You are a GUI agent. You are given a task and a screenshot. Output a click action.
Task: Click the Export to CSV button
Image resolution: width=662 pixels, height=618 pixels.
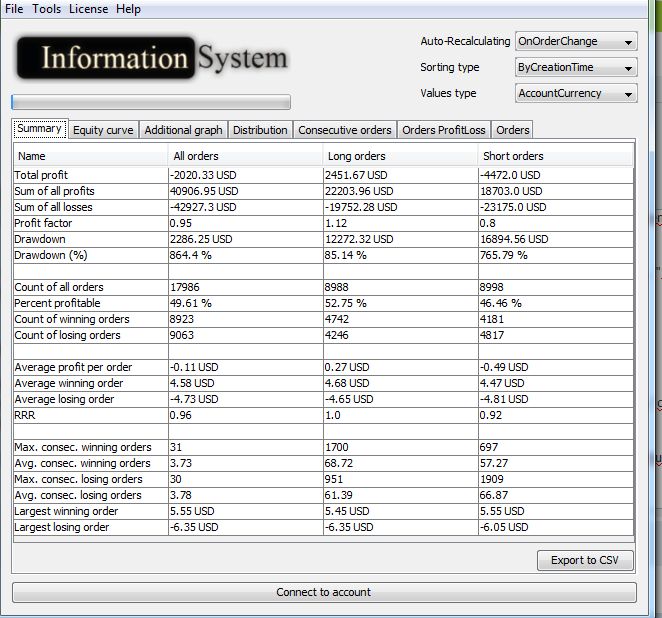[585, 560]
